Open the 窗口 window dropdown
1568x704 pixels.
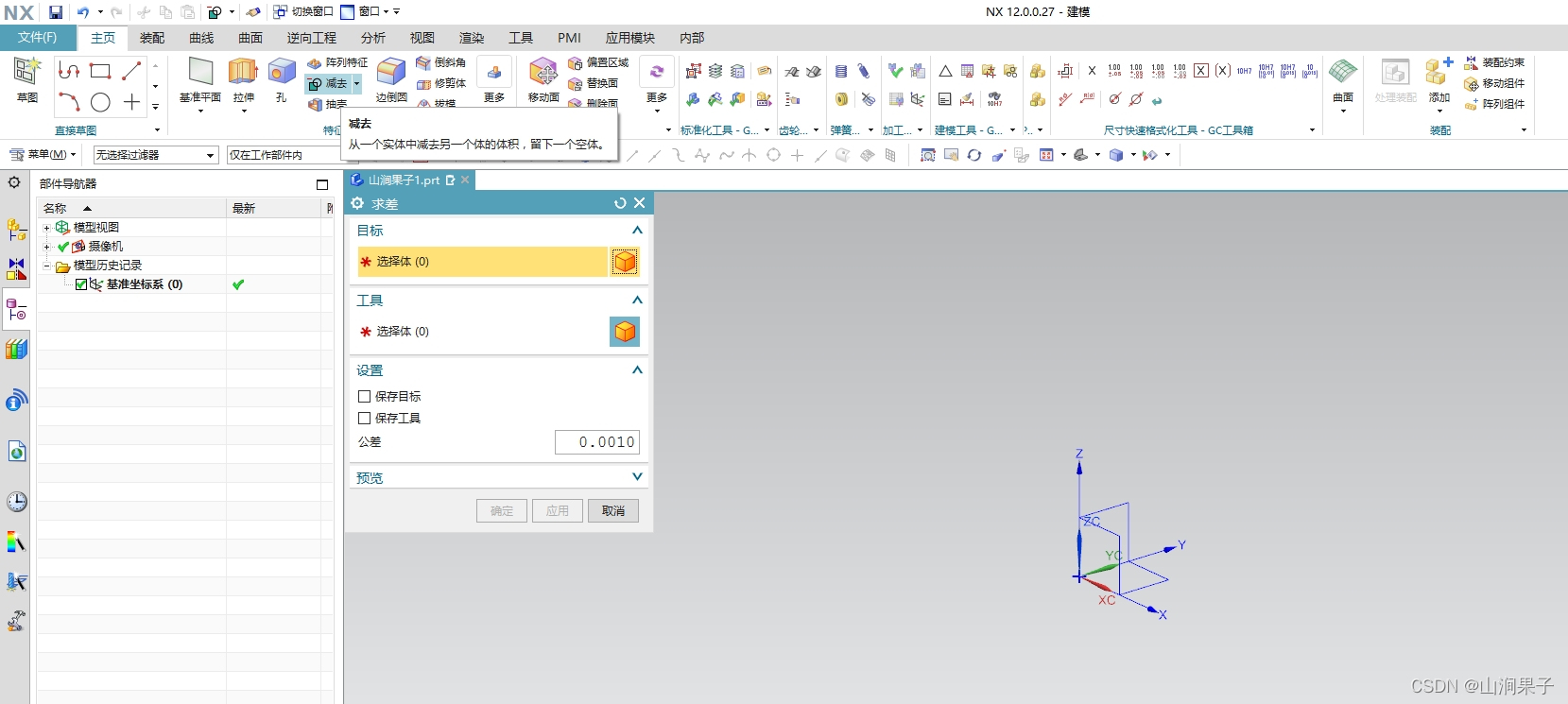[370, 12]
